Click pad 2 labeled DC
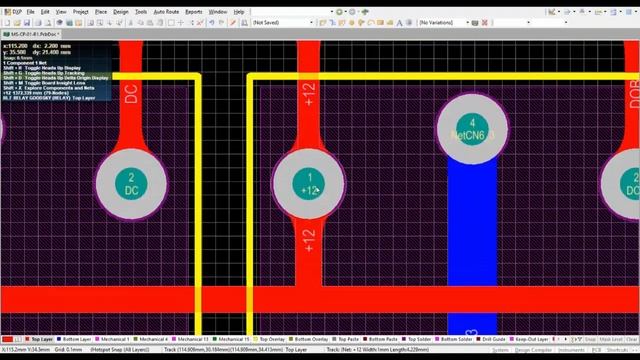 (131, 184)
